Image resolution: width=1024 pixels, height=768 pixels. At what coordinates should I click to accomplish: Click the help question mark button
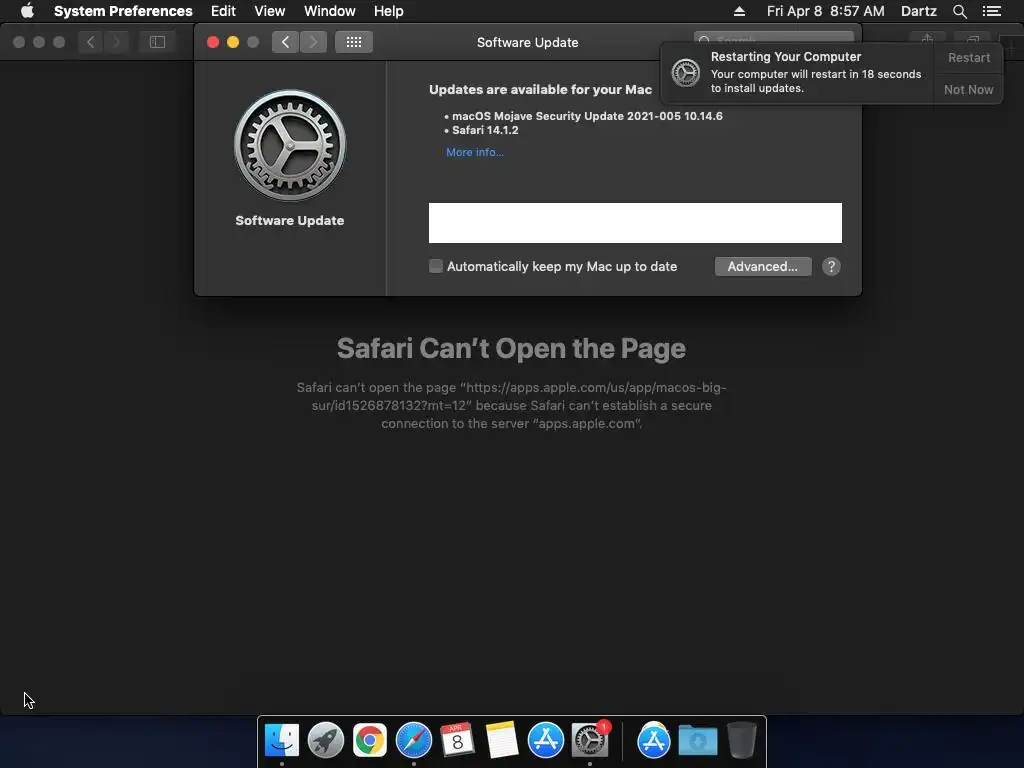(831, 266)
